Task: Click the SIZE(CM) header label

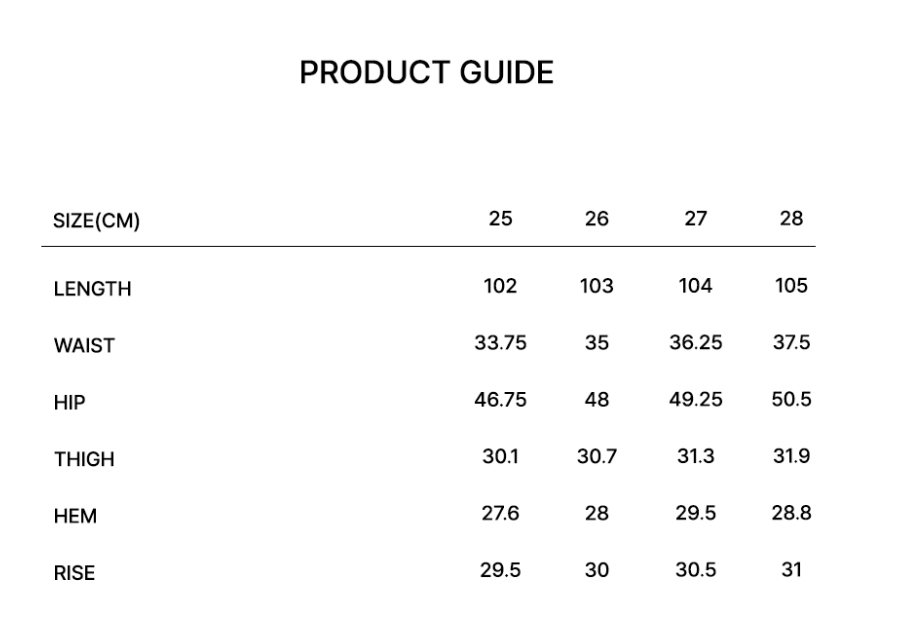Action: (x=96, y=222)
